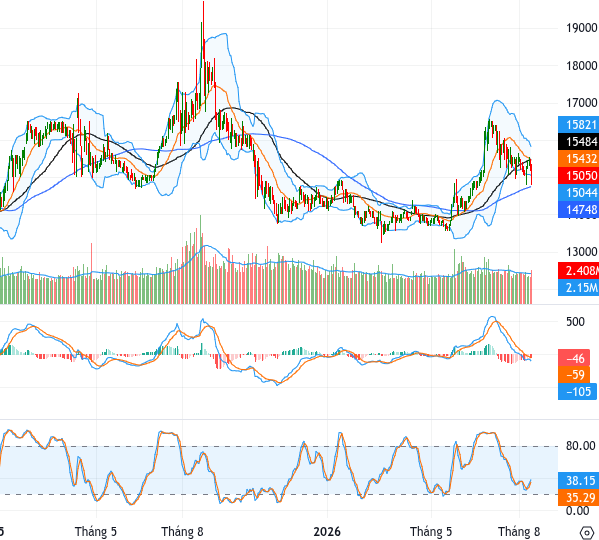The height and width of the screenshot is (540, 599).
Task: Click the 500 level on MACD scale
Action: tap(575, 322)
